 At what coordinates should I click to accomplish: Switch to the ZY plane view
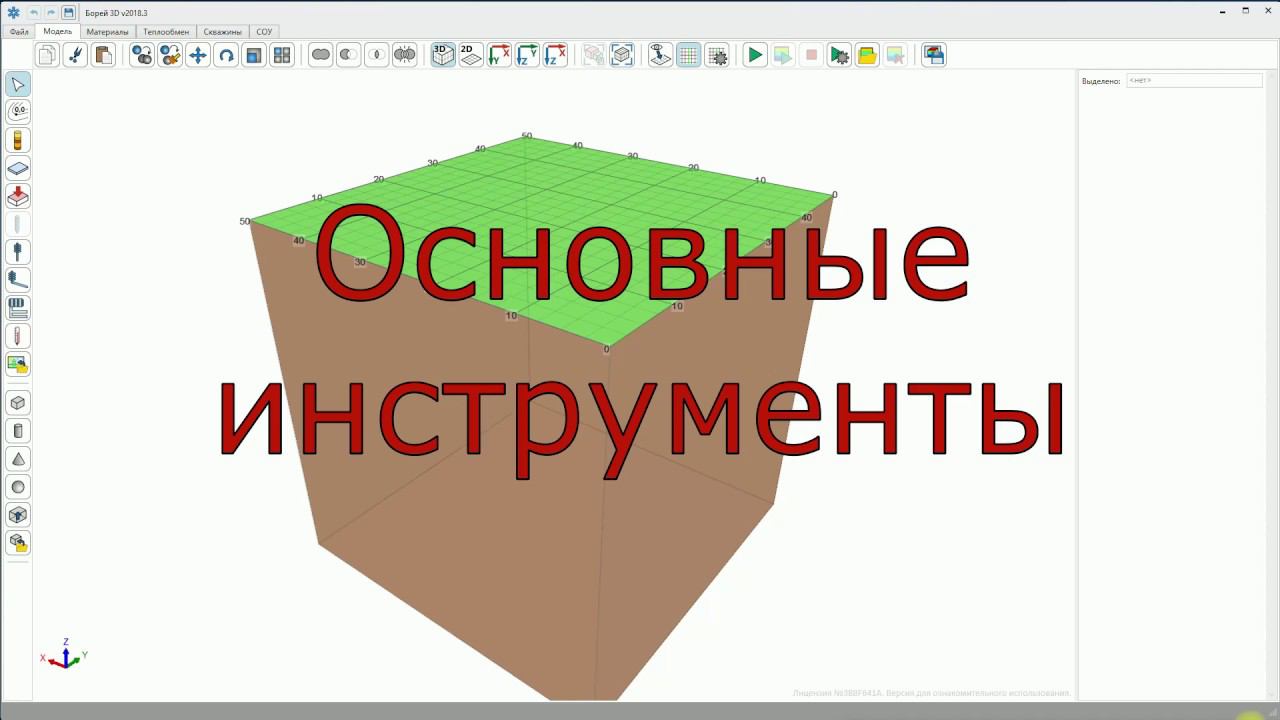click(x=527, y=55)
